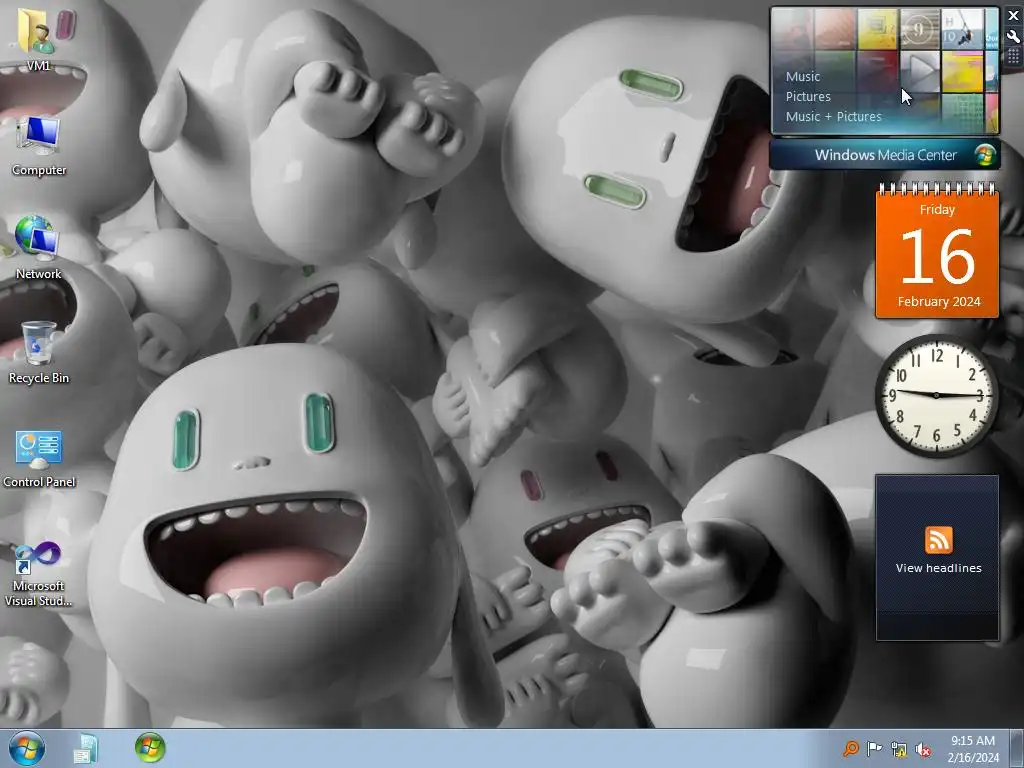Open the Windows Start menu orb
The height and width of the screenshot is (768, 1024).
coord(27,748)
